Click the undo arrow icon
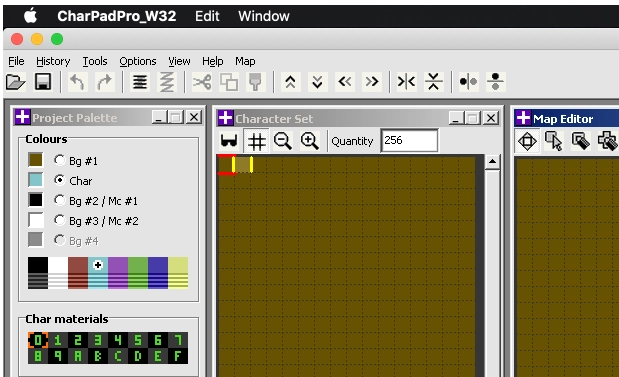Image resolution: width=619 pixels, height=377 pixels. click(x=77, y=82)
